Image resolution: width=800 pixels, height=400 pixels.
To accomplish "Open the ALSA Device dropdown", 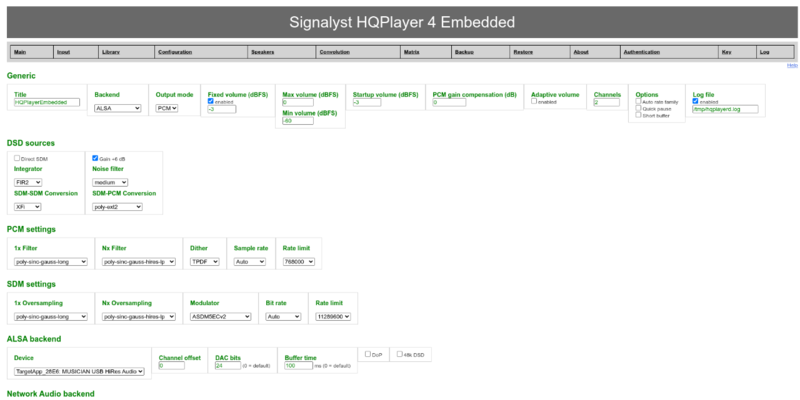I will [79, 371].
